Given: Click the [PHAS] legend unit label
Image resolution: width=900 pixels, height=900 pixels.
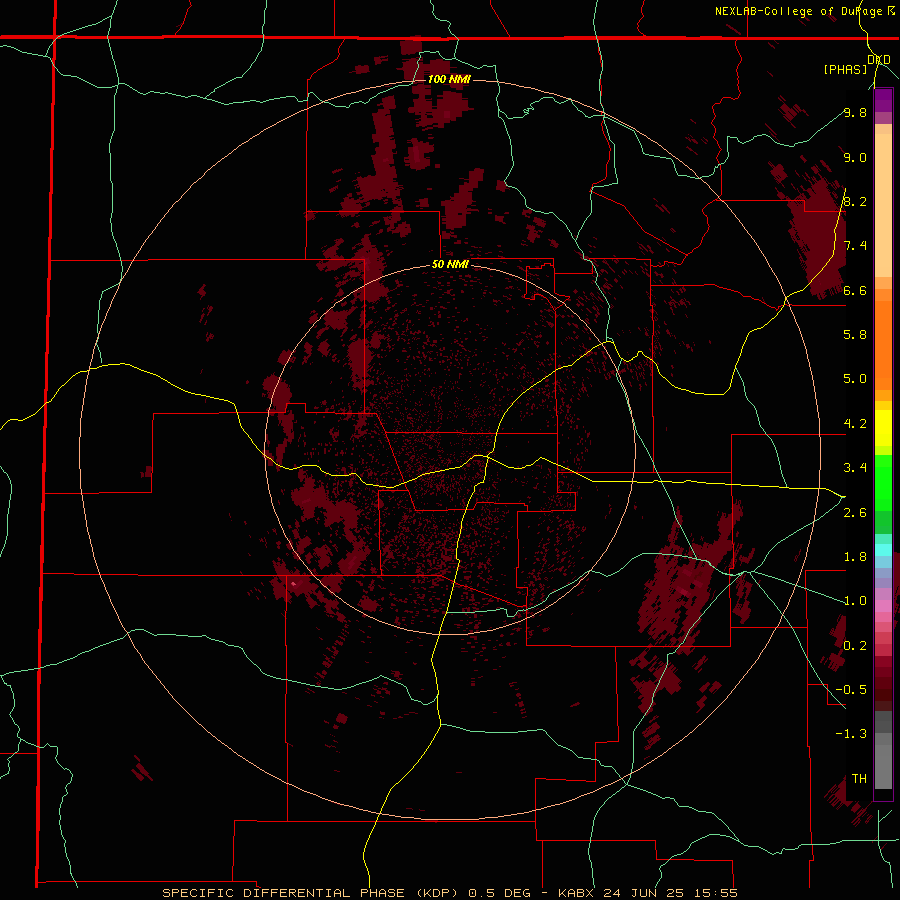Looking at the screenshot, I should click(x=845, y=69).
